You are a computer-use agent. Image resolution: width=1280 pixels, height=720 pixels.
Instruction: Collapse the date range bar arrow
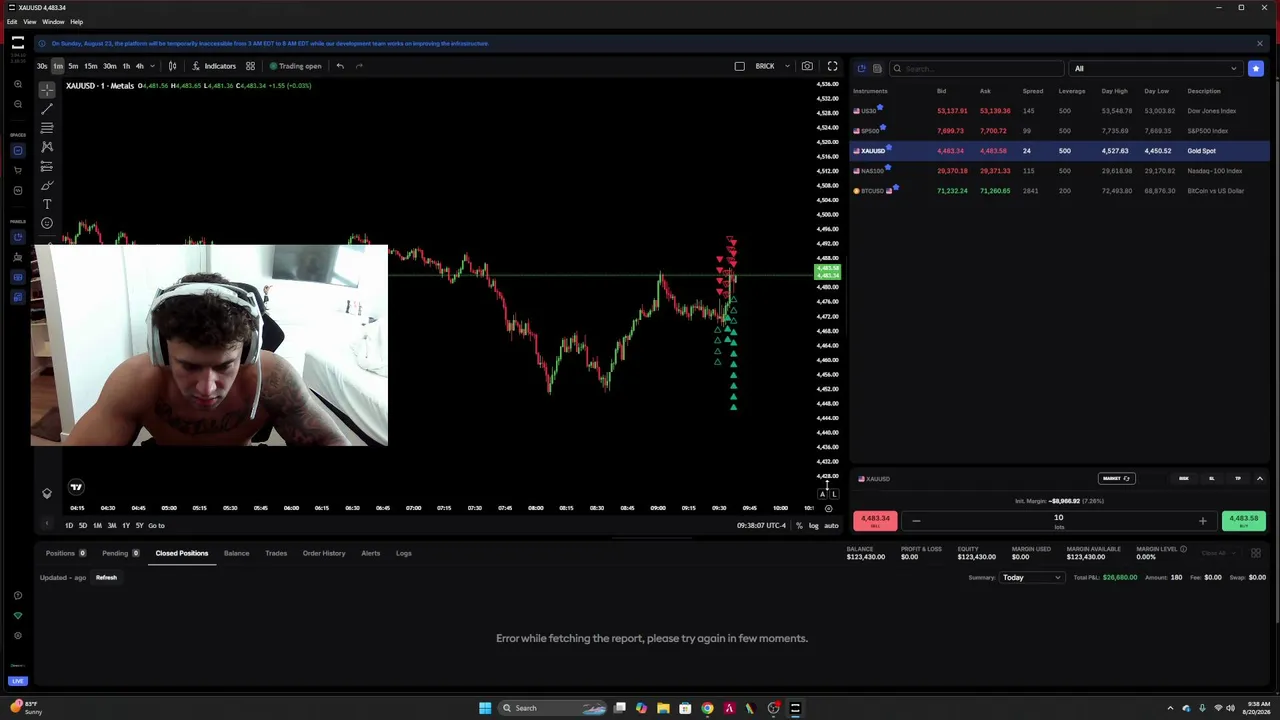[46, 525]
